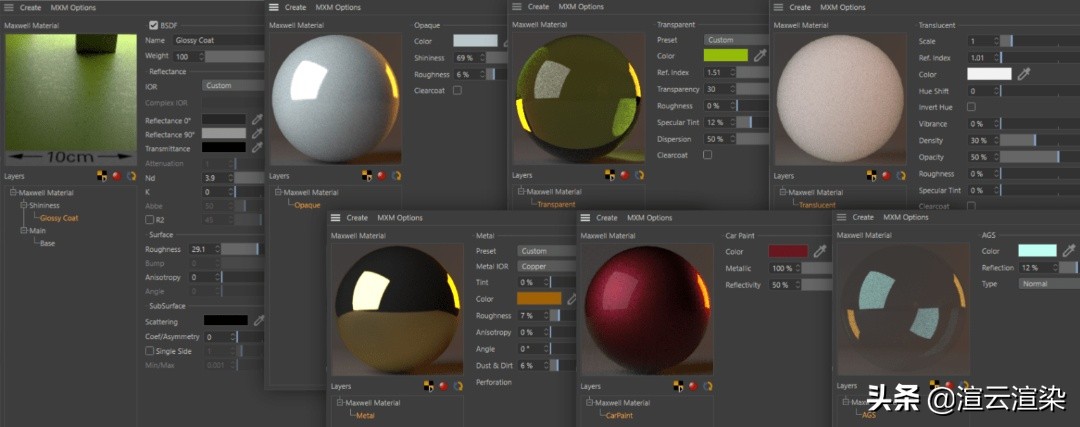Click the green Transparent color swatch

(725, 56)
